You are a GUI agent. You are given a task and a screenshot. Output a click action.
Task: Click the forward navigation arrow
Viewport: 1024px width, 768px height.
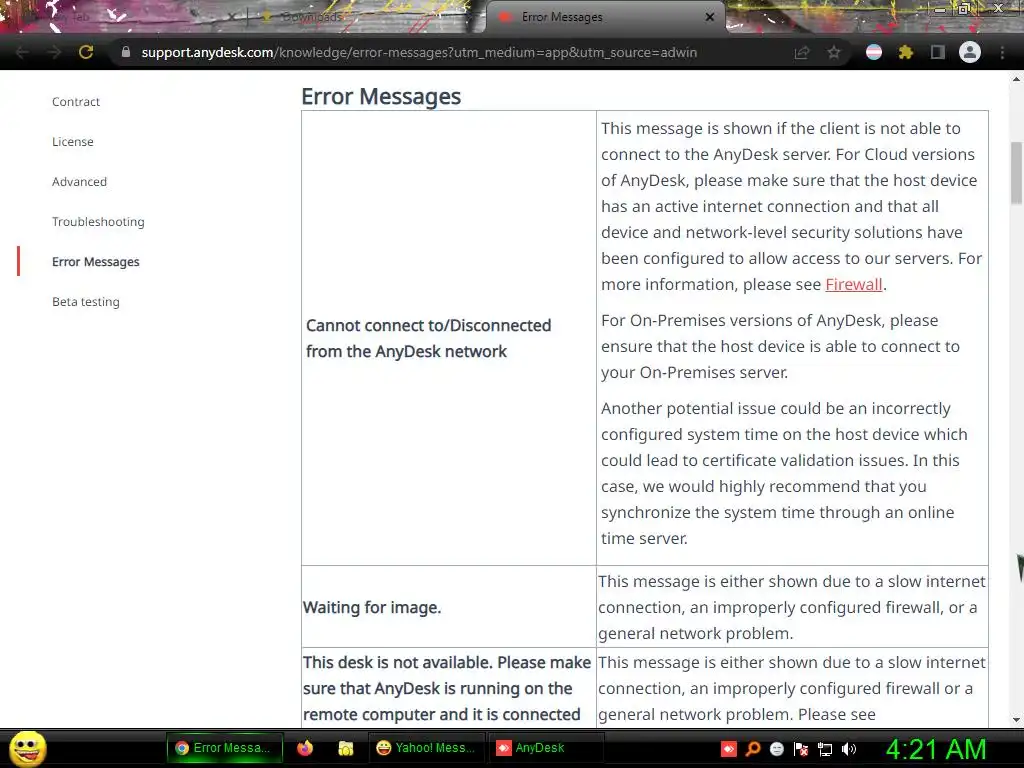54,52
